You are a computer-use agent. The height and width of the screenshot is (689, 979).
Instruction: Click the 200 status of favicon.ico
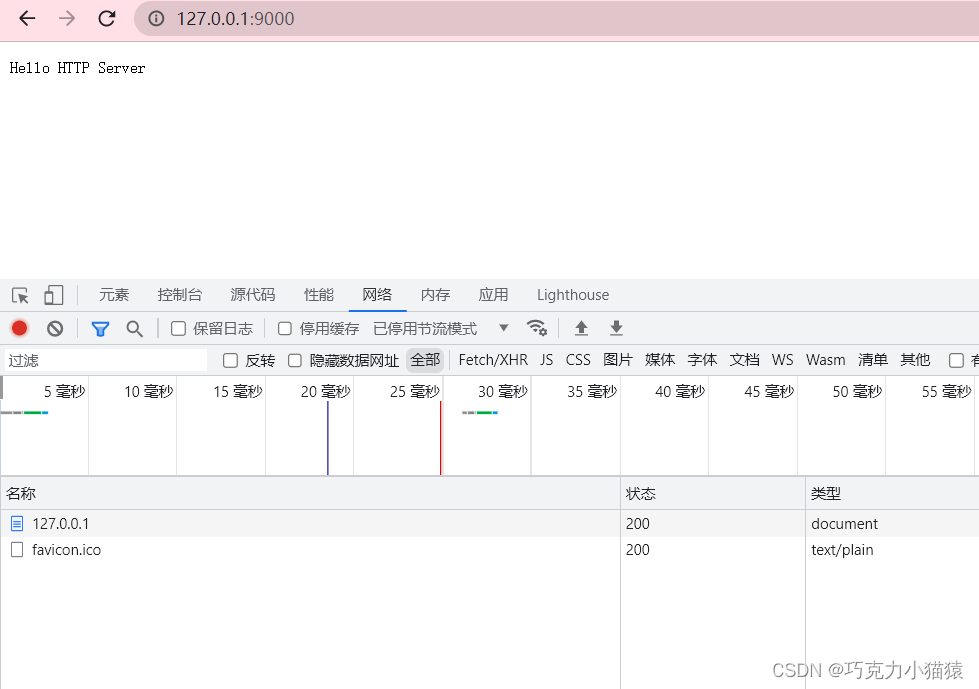click(x=637, y=550)
